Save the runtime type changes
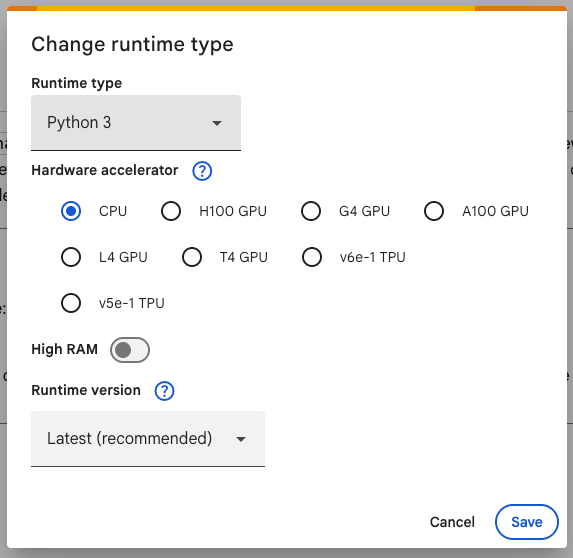573x558 pixels. (x=527, y=522)
